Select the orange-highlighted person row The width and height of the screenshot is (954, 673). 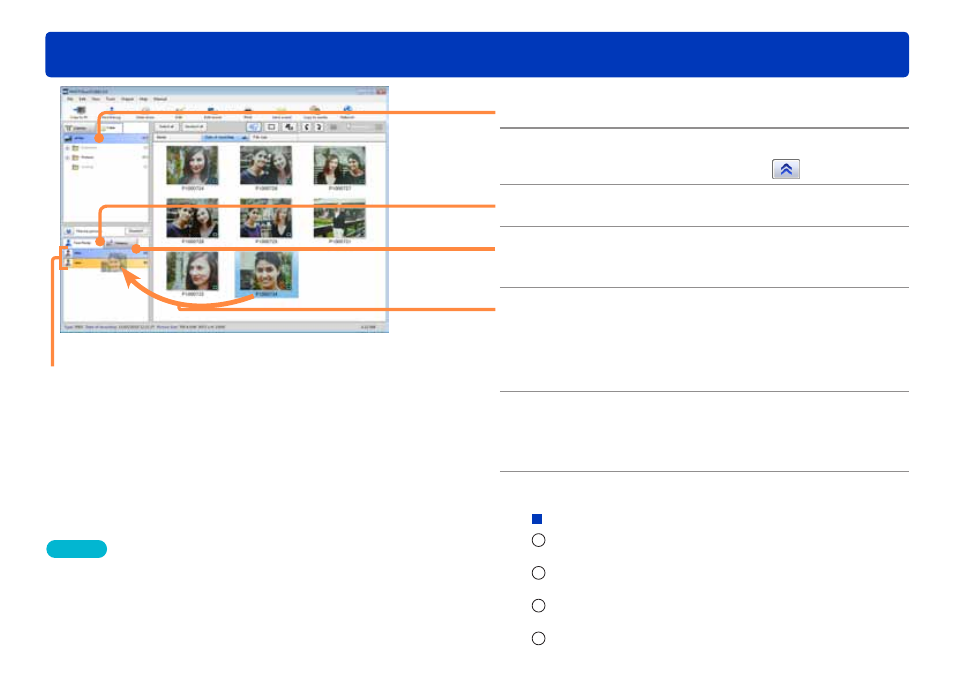point(106,263)
